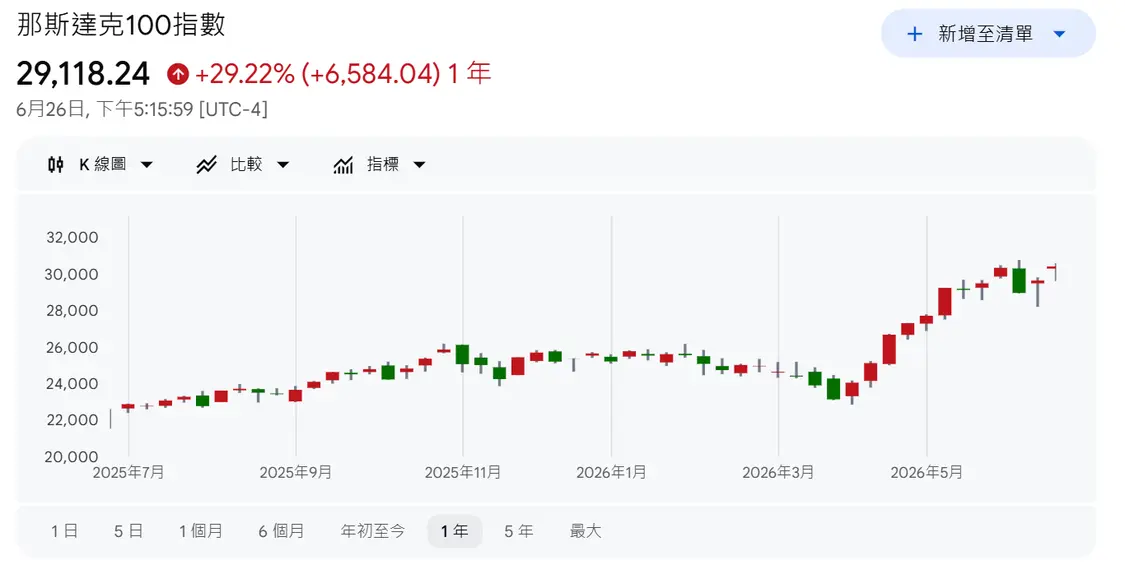Click the 2026年5月 axis label
This screenshot has width=1125, height=574.
point(926,472)
